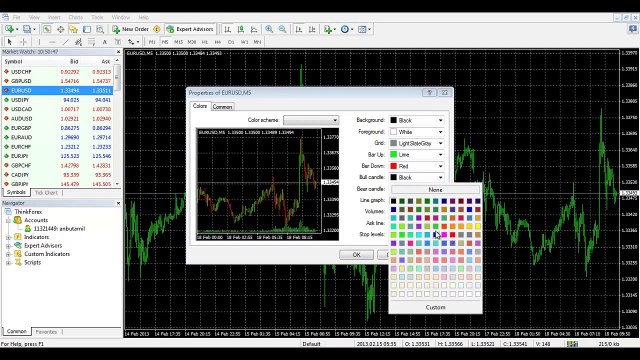The image size is (640, 360).
Task: Select the GBPUSD row in Market Watch
Action: (57, 81)
